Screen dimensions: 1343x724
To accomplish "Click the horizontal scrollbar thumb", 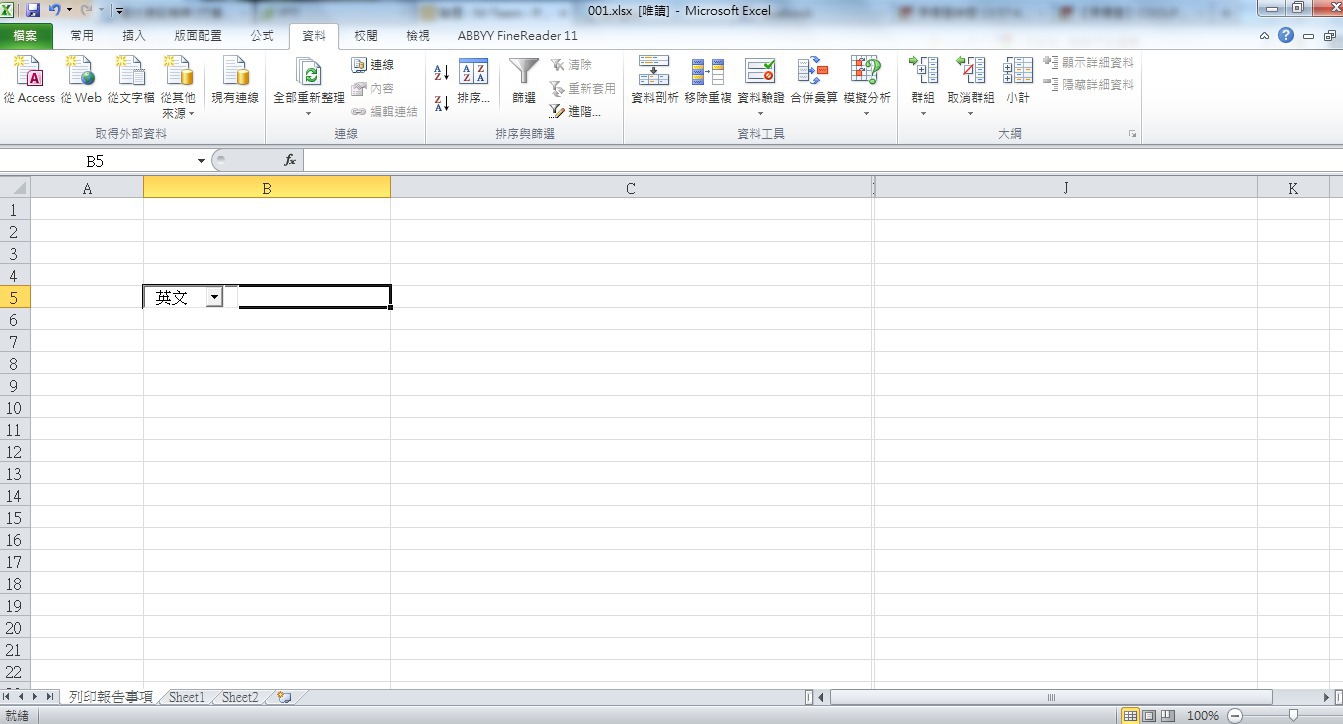I will coord(1051,697).
